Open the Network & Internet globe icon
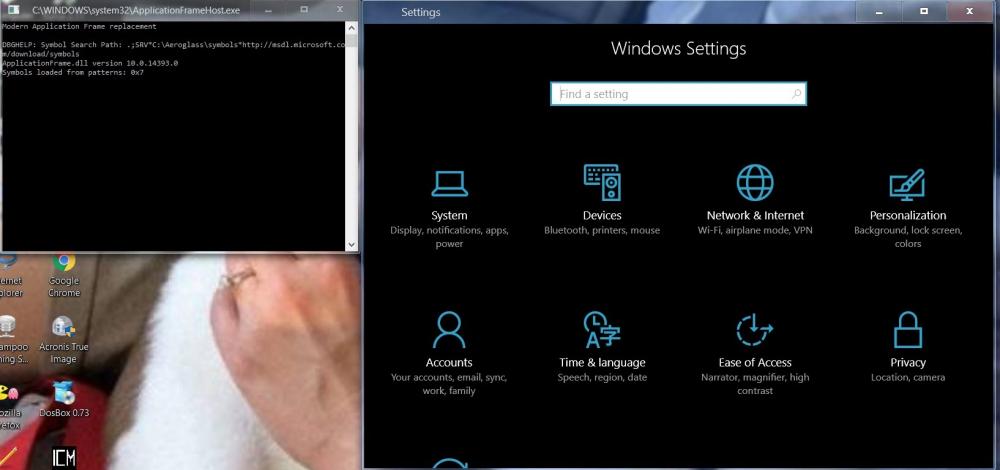 [x=755, y=183]
